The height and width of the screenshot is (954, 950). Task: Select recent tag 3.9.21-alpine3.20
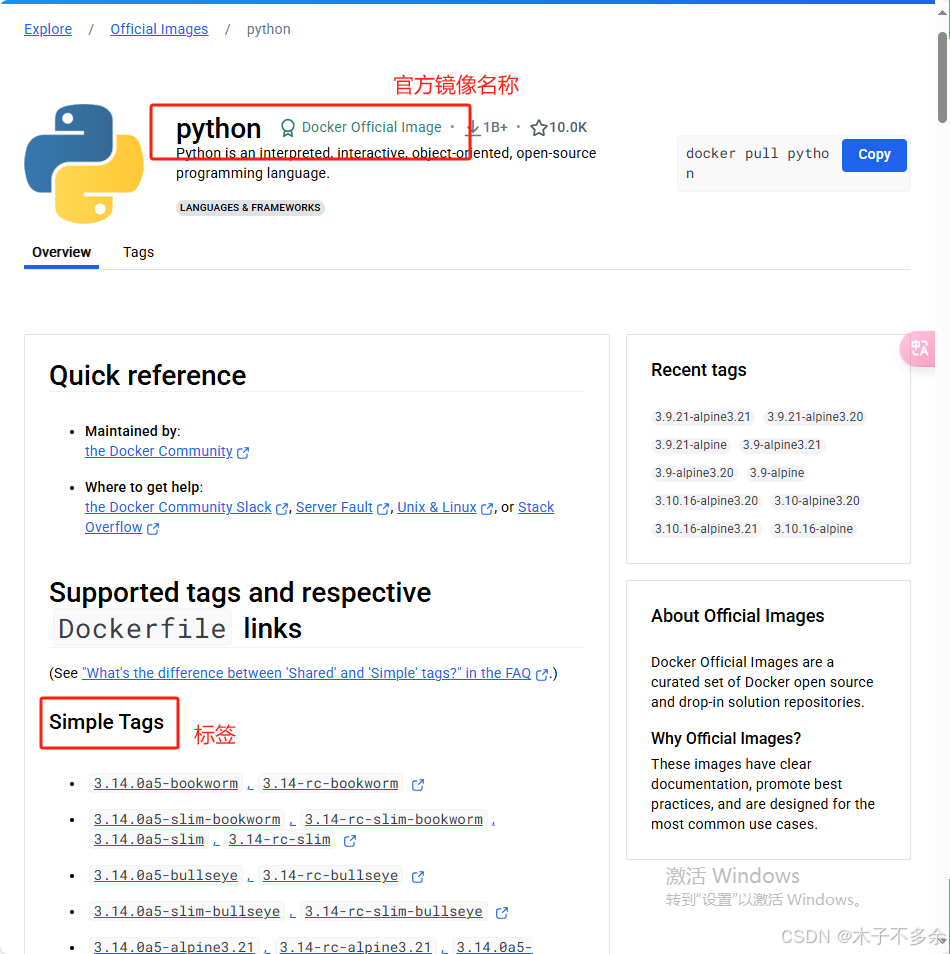(815, 417)
